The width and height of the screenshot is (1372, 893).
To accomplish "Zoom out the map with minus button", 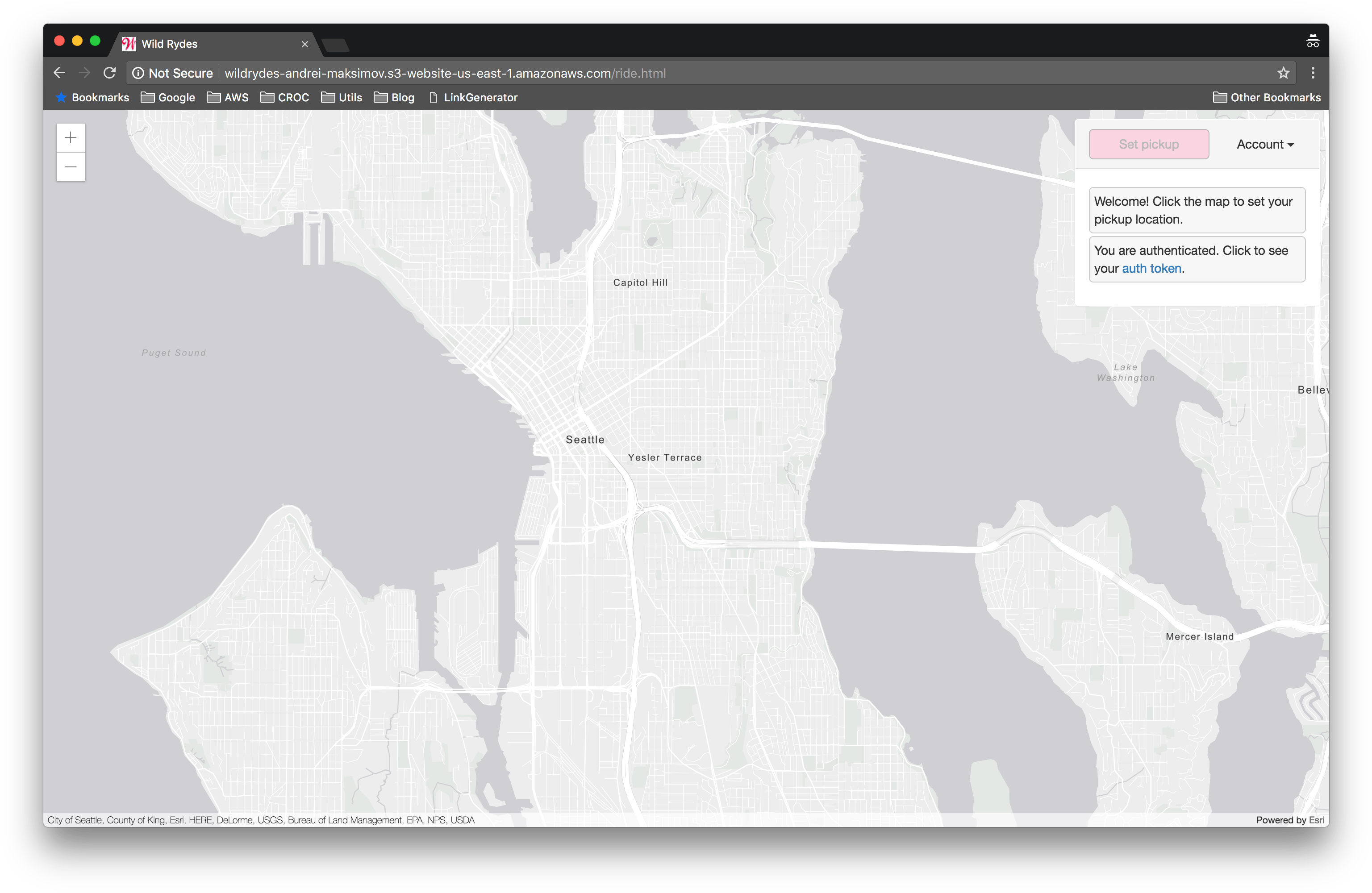I will coord(71,167).
